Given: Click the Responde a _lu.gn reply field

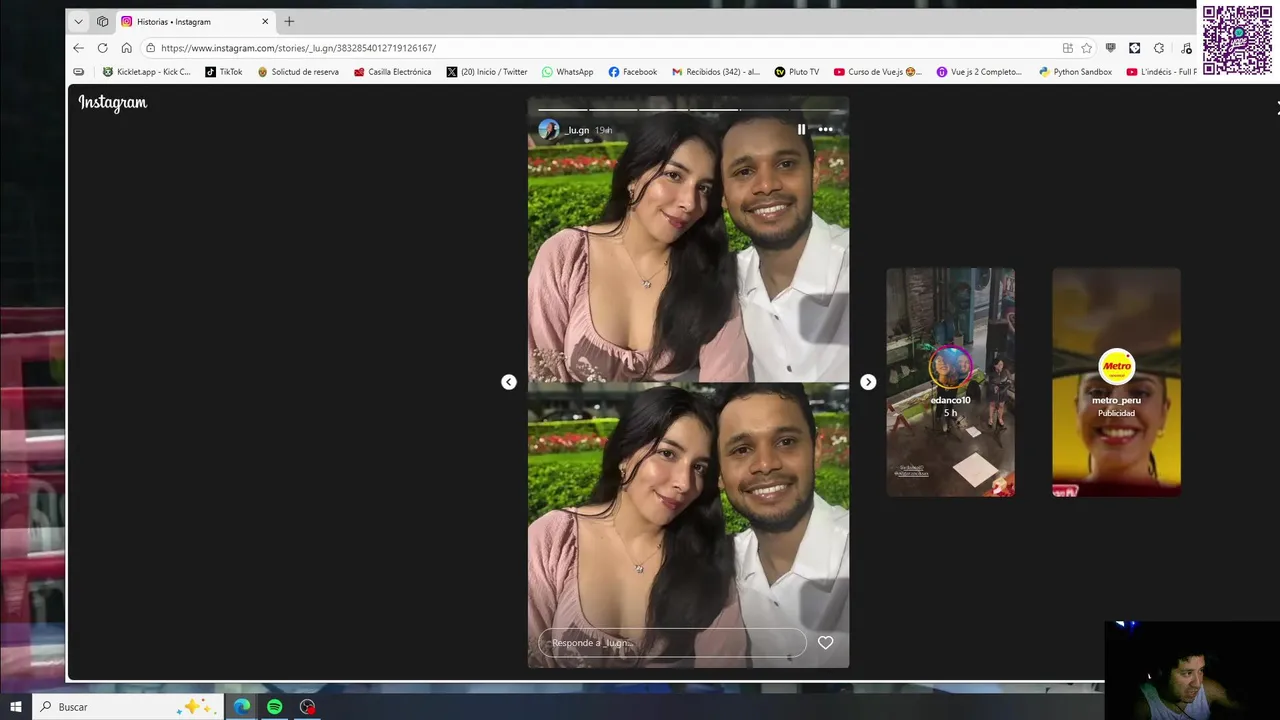Looking at the screenshot, I should pyautogui.click(x=672, y=643).
